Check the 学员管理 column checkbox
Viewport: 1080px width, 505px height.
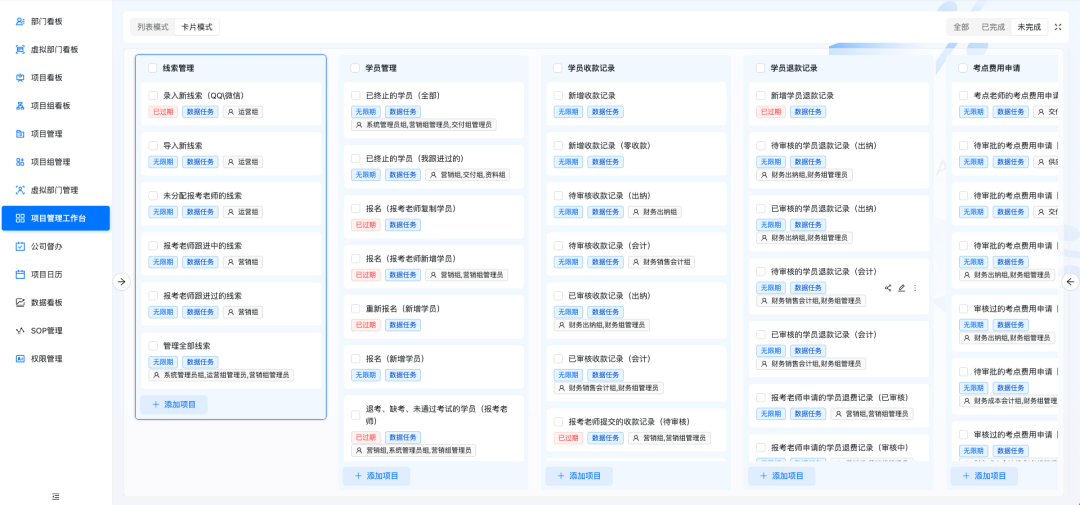click(355, 68)
